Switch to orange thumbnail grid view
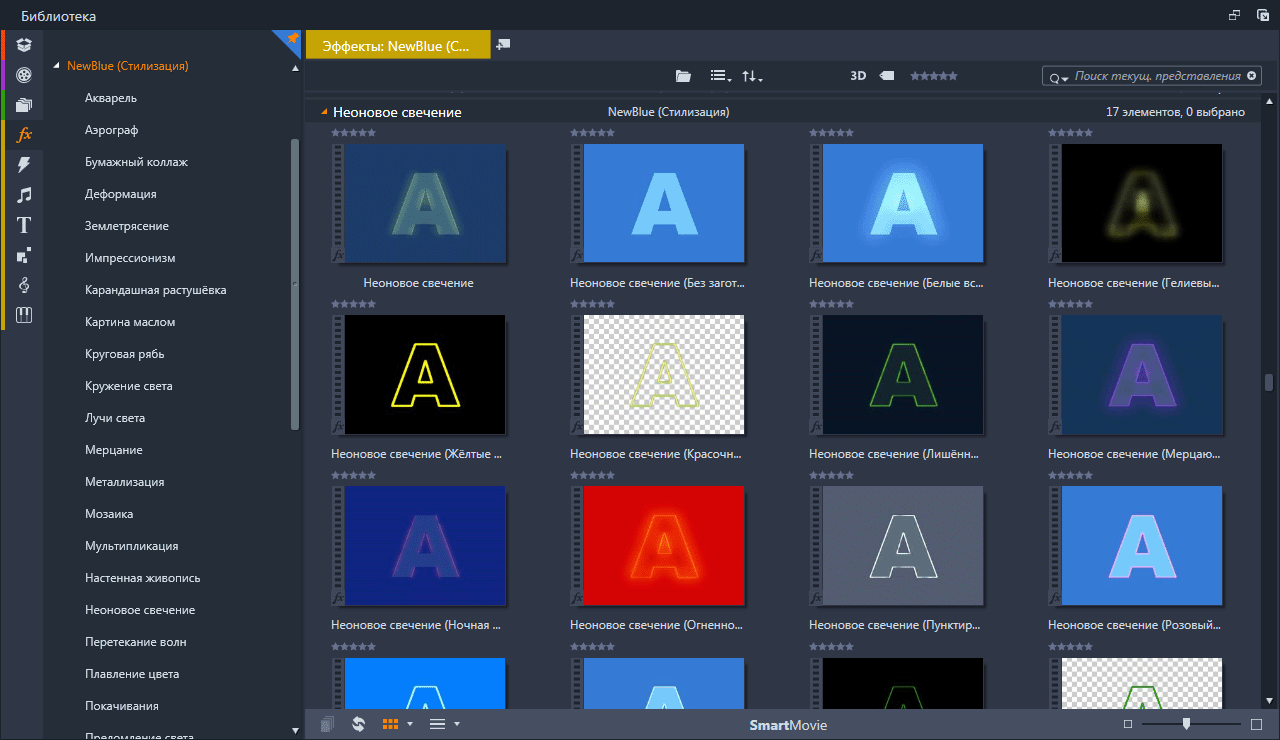Screen dimensions: 1280x740 (391, 724)
